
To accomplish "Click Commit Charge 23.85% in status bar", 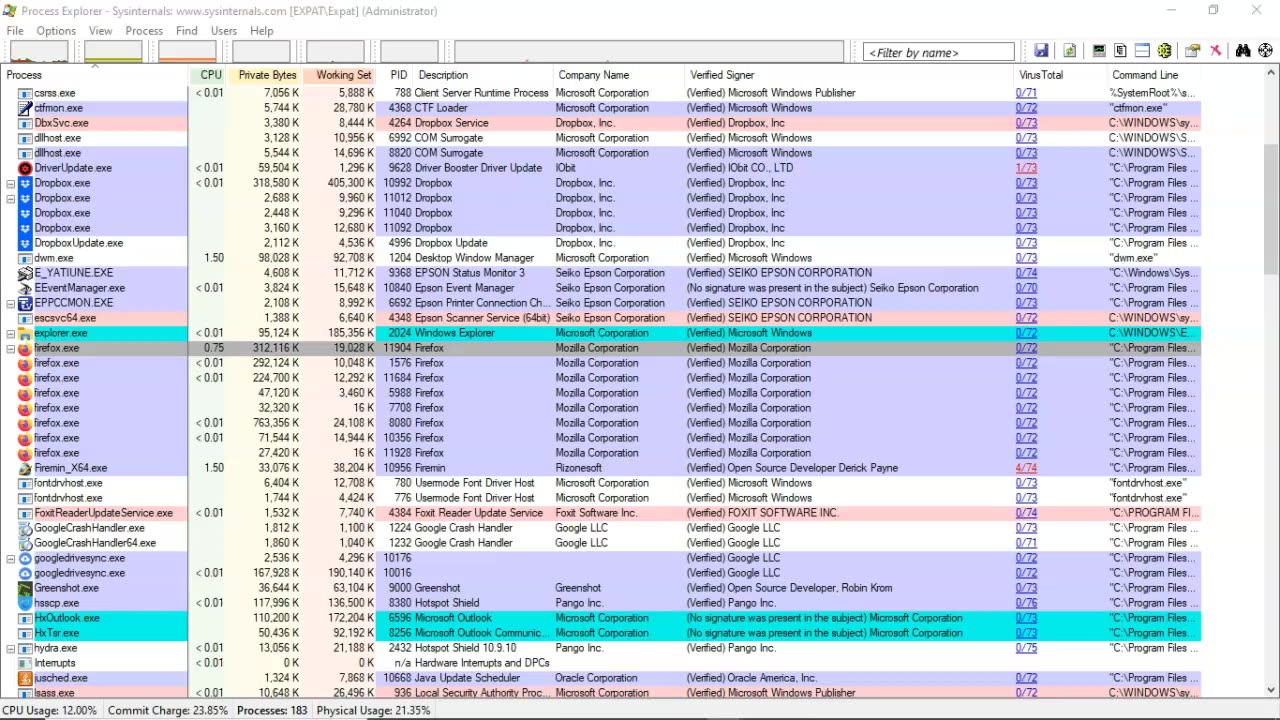I will [167, 711].
